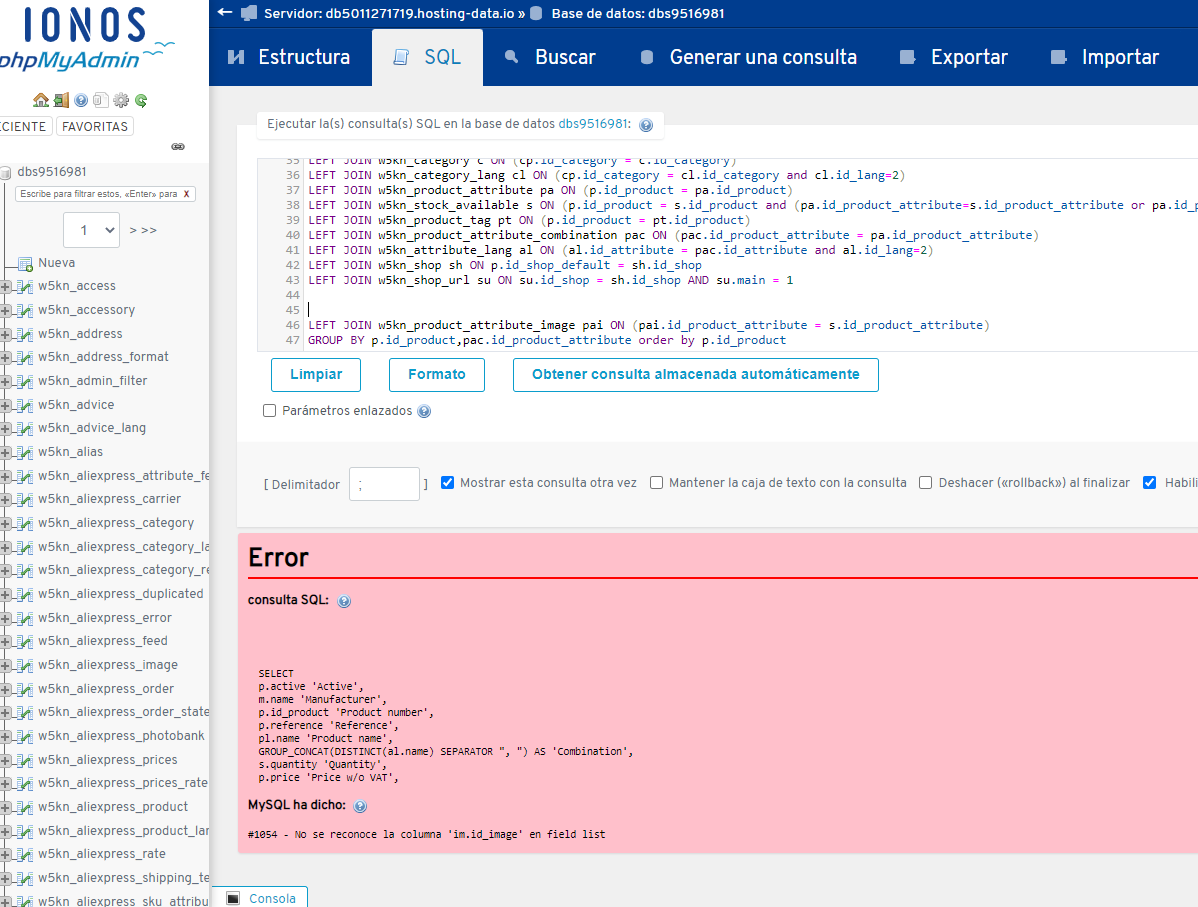The width and height of the screenshot is (1198, 907).
Task: Click the Formato button
Action: coord(436,374)
